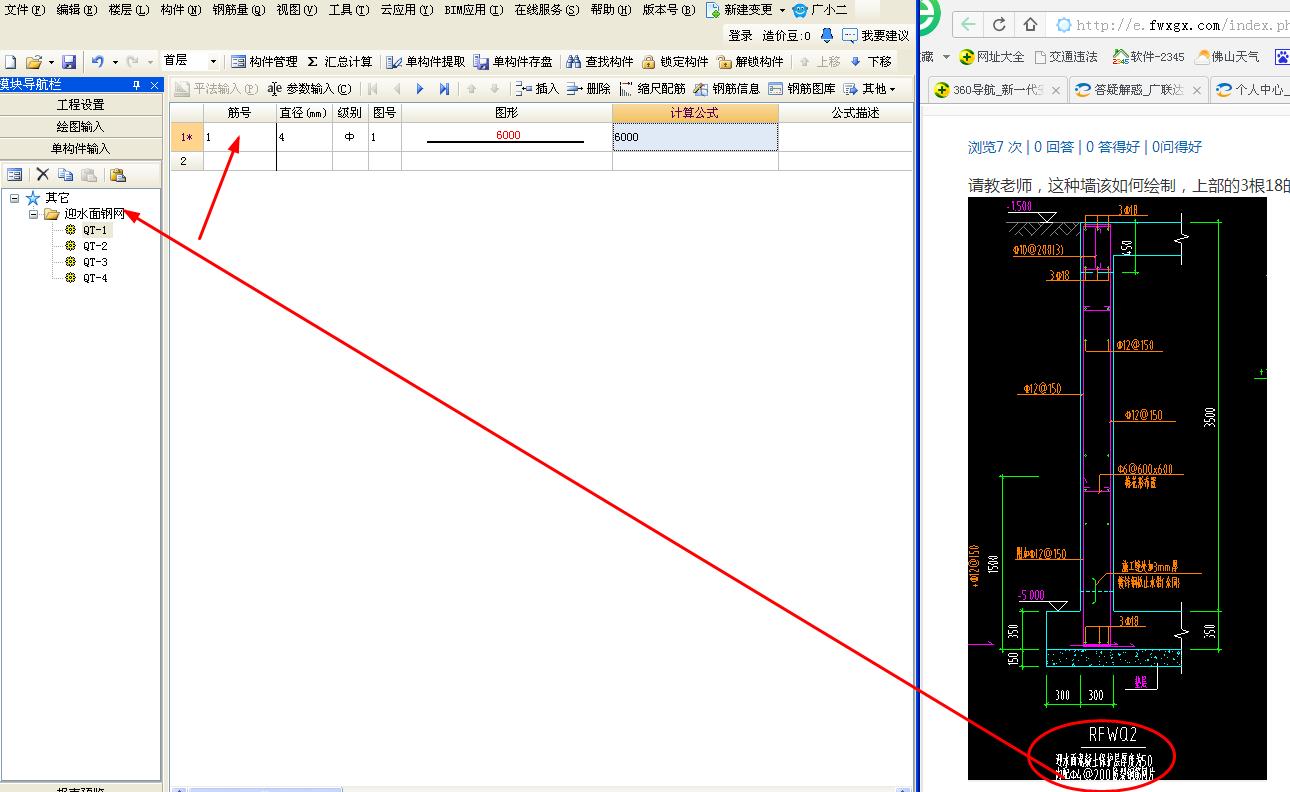
Task: Click the Open folder icon
Action: 34,62
